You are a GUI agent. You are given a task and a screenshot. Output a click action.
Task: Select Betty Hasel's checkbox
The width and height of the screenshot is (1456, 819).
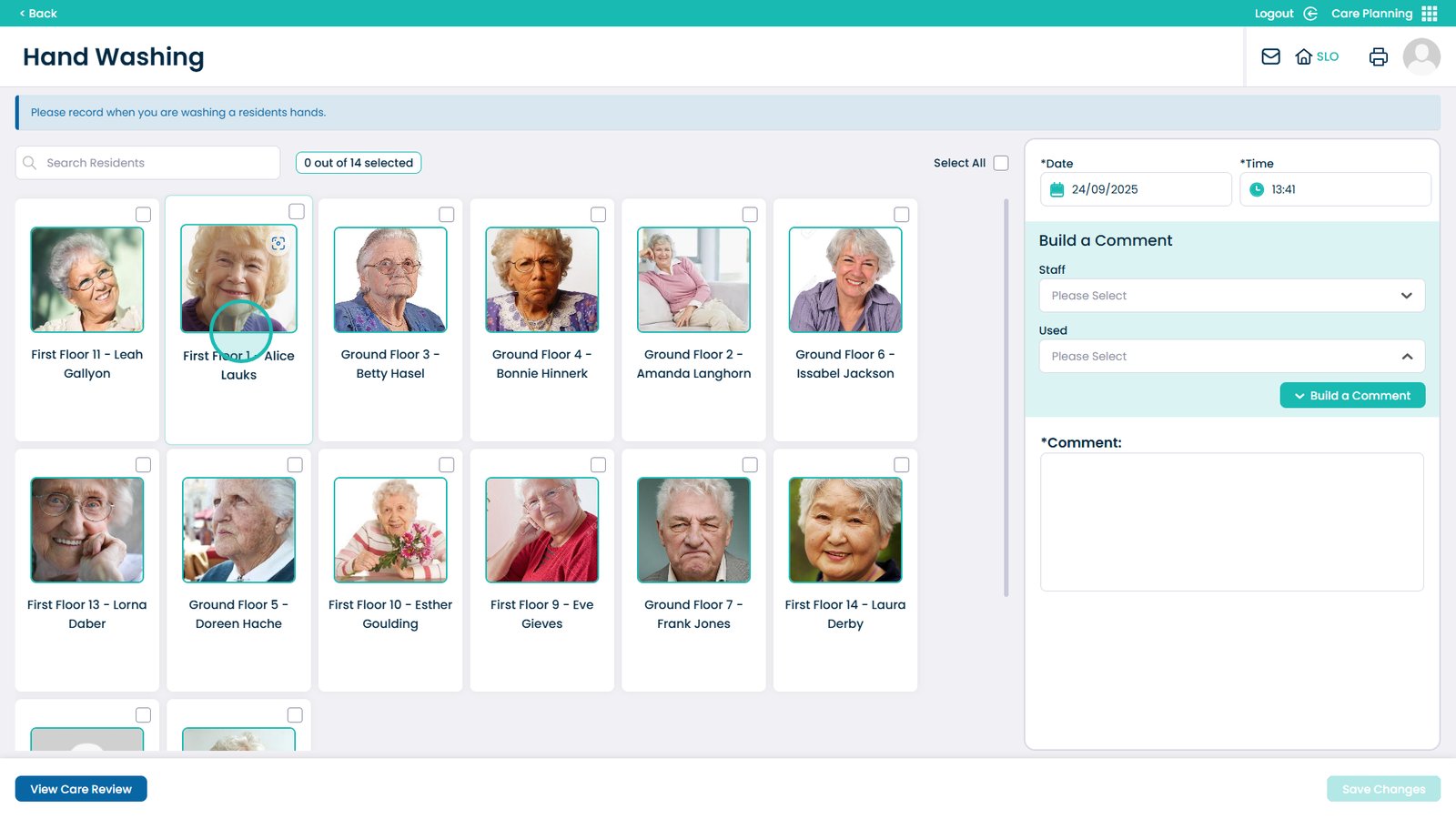pos(447,215)
